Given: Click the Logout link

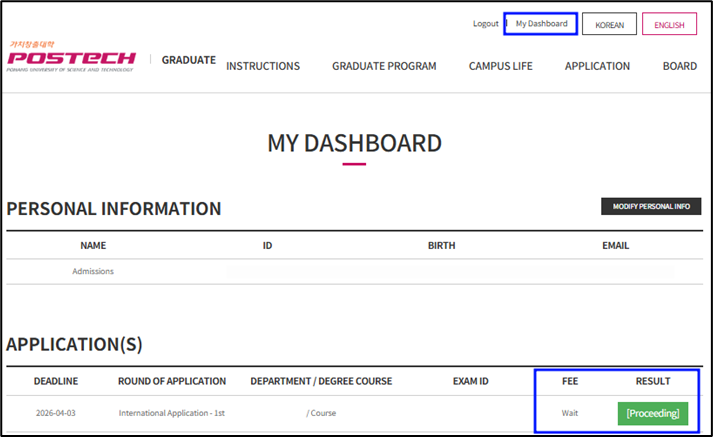Looking at the screenshot, I should tap(485, 23).
